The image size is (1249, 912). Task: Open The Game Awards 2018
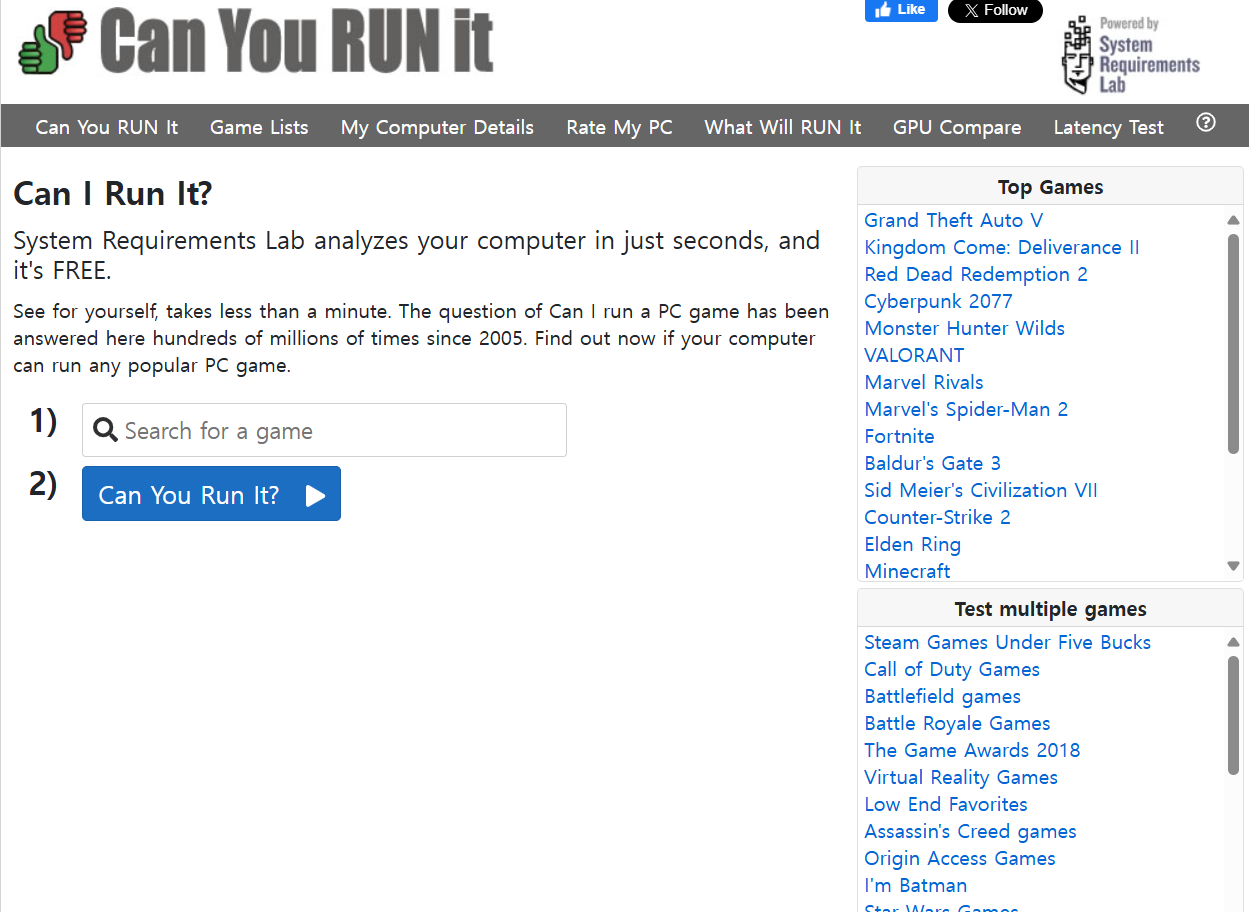tap(972, 750)
